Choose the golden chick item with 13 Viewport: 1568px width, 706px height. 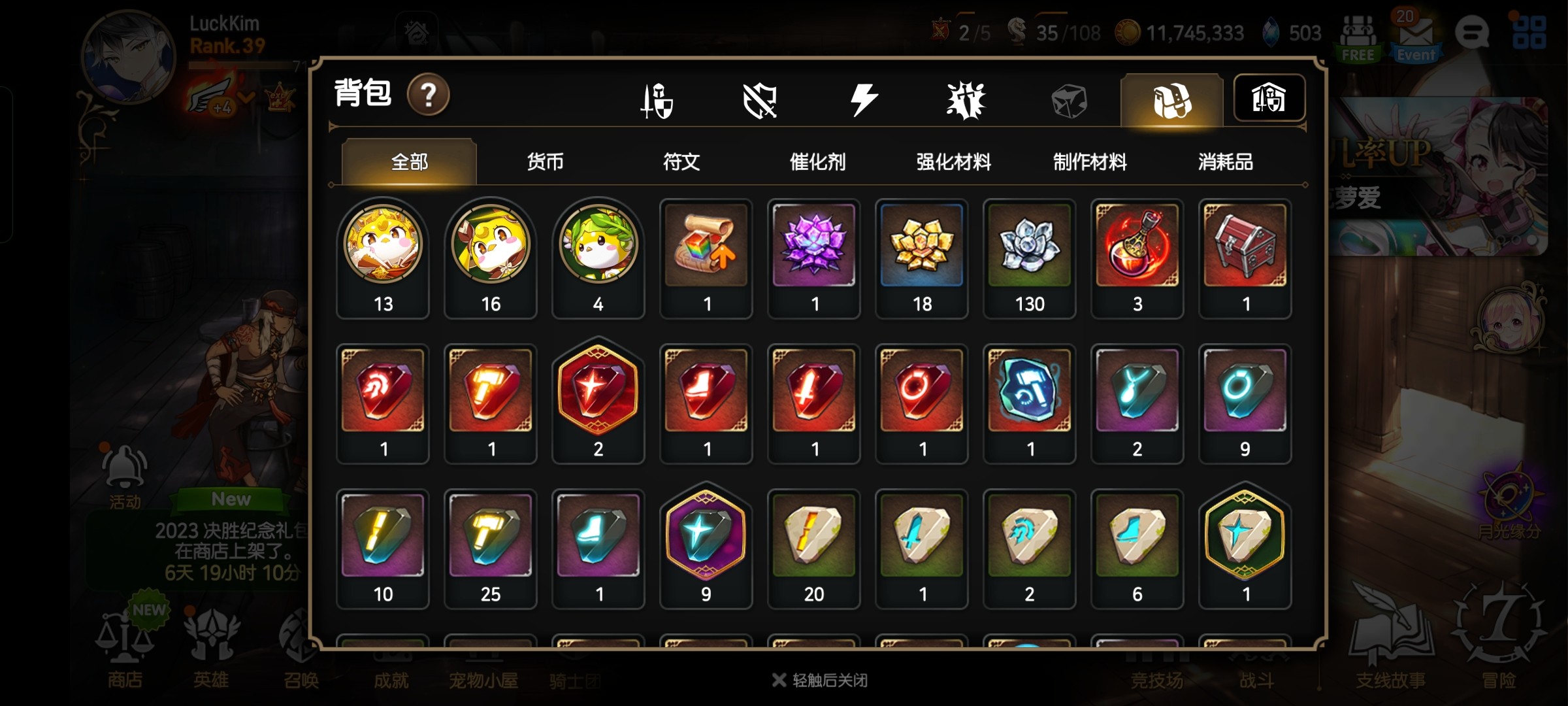[x=383, y=259]
